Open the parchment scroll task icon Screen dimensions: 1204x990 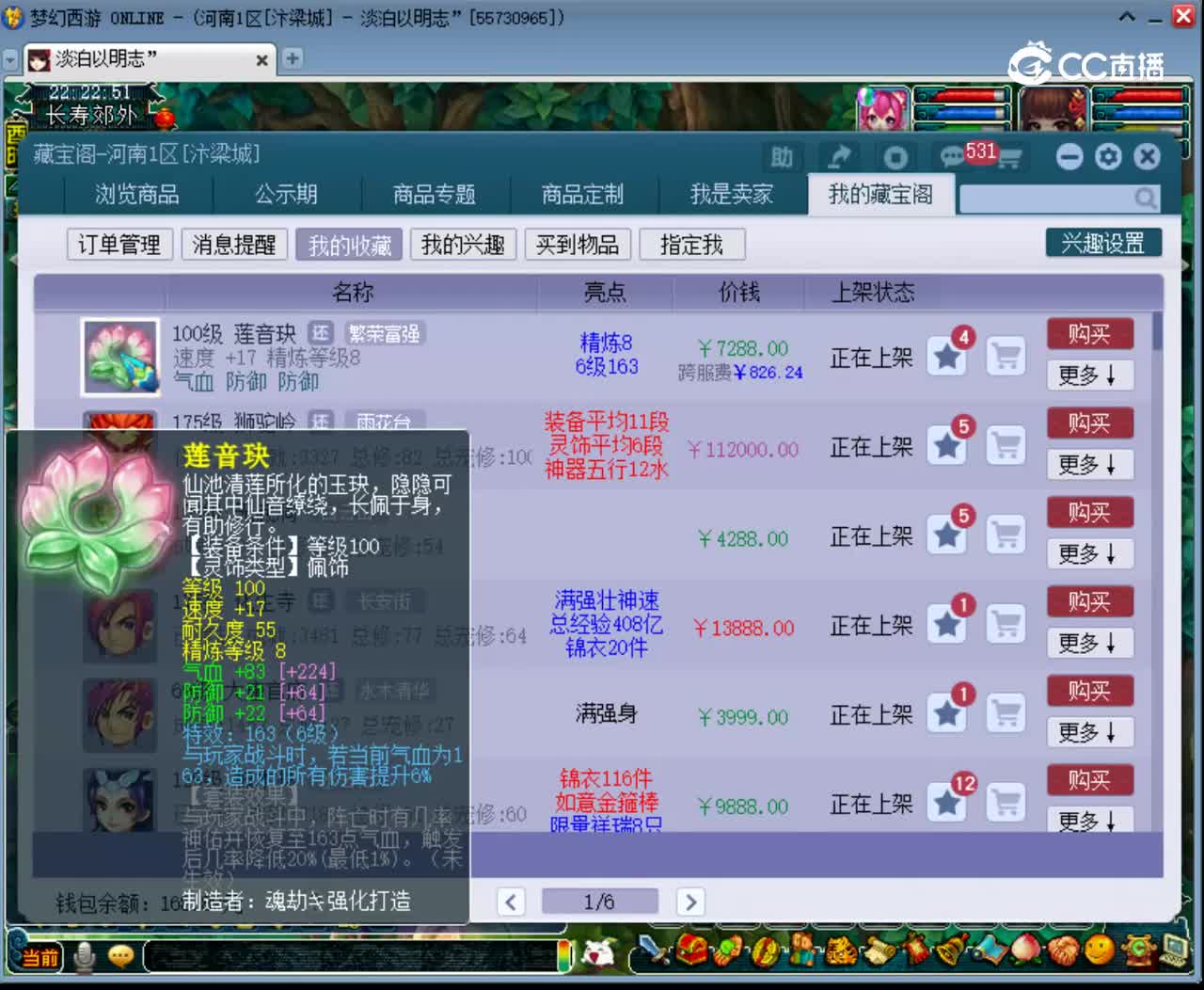click(879, 951)
